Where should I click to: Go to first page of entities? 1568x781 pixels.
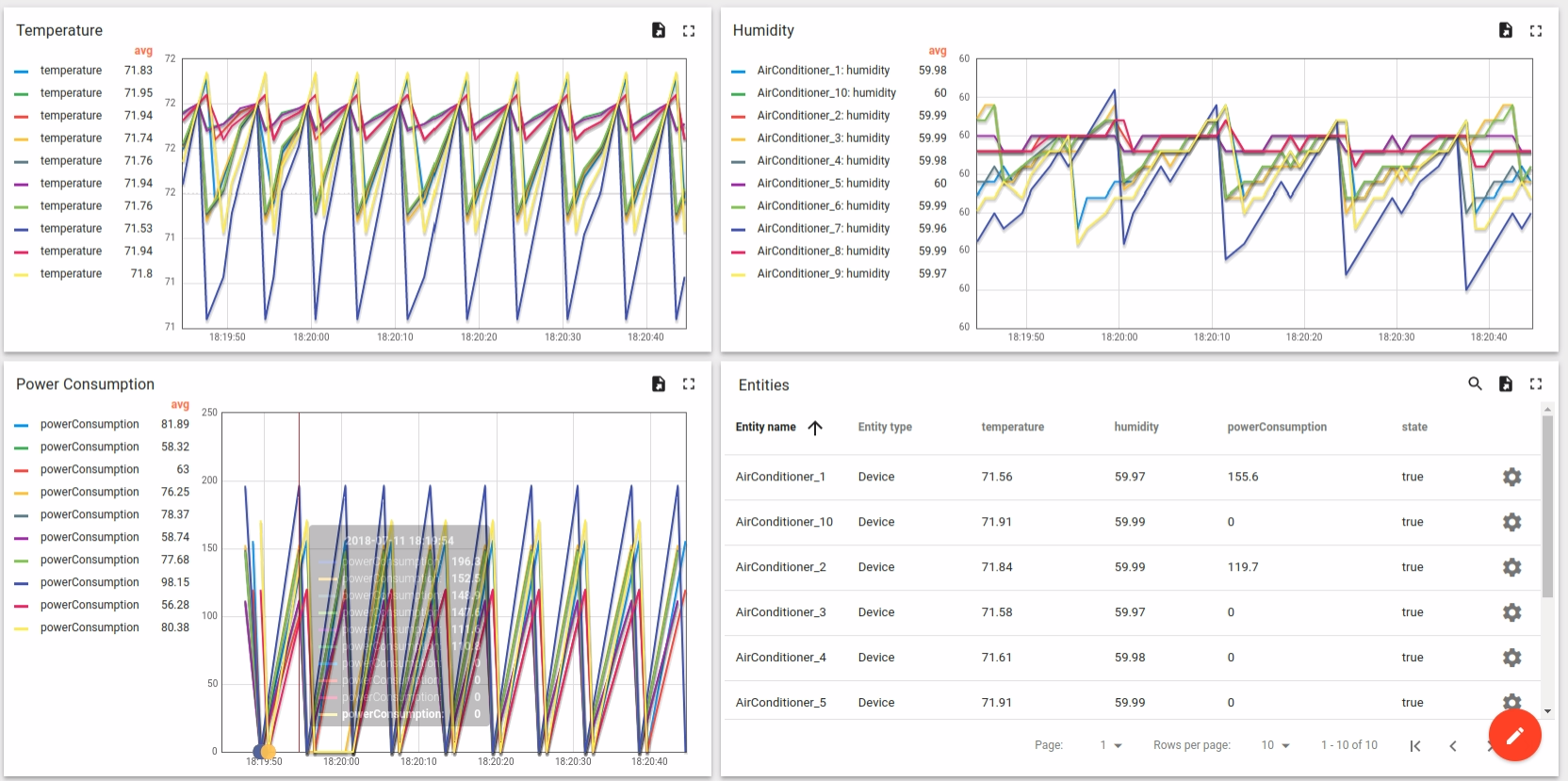pos(1415,746)
